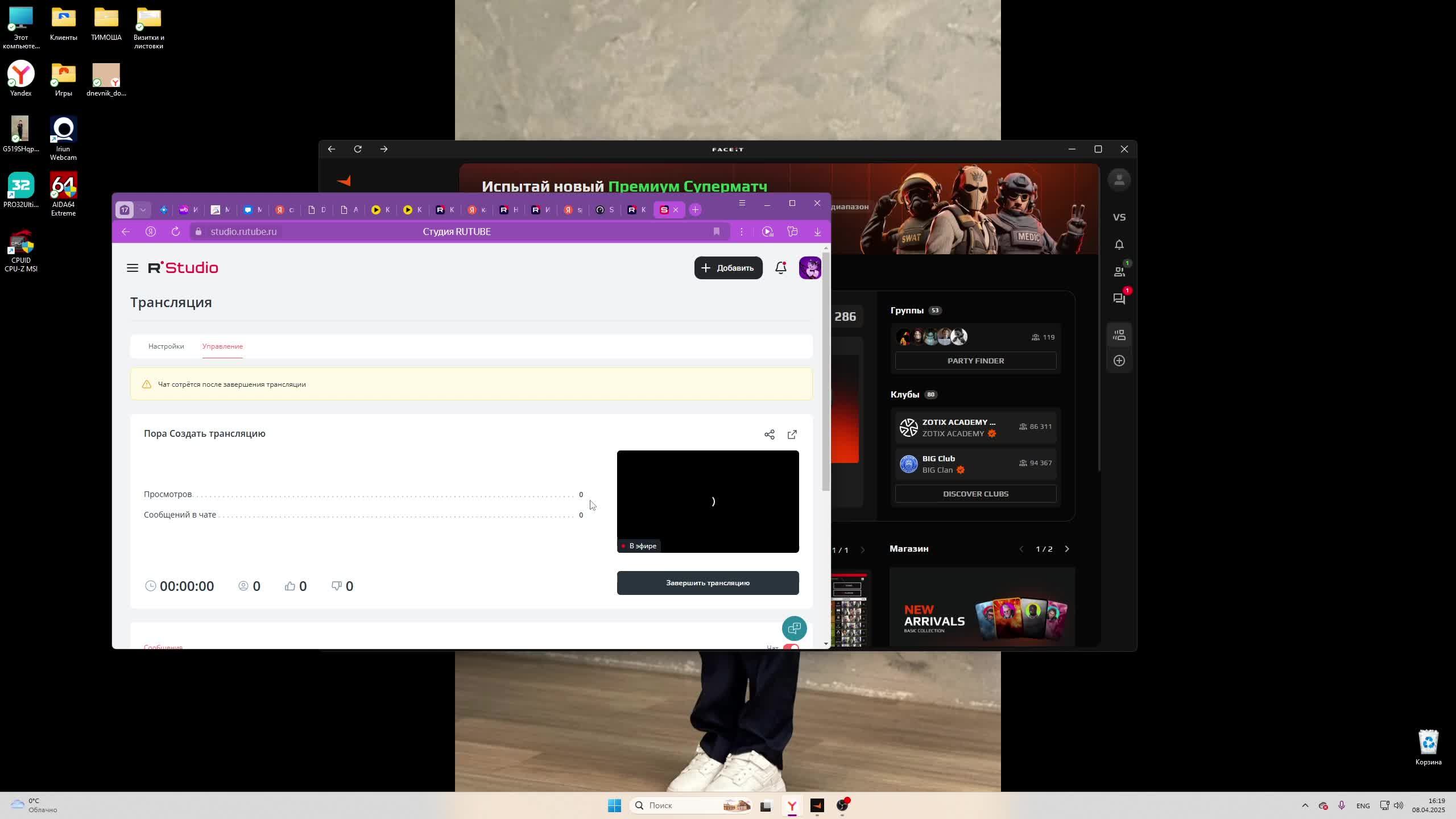The image size is (1456, 819).
Task: Open broadcast in new window icon
Action: click(792, 435)
